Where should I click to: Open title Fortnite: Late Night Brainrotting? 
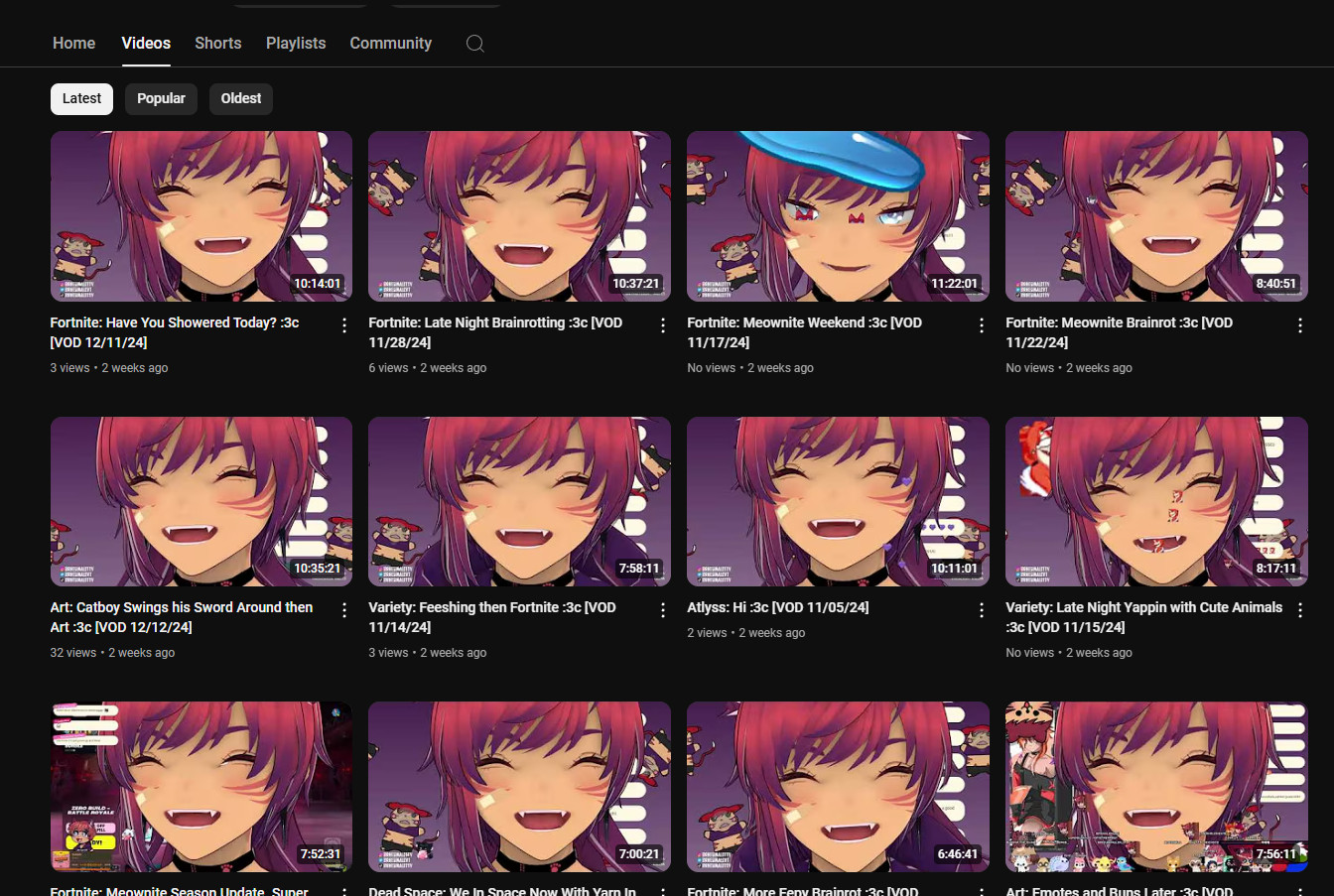tap(495, 332)
